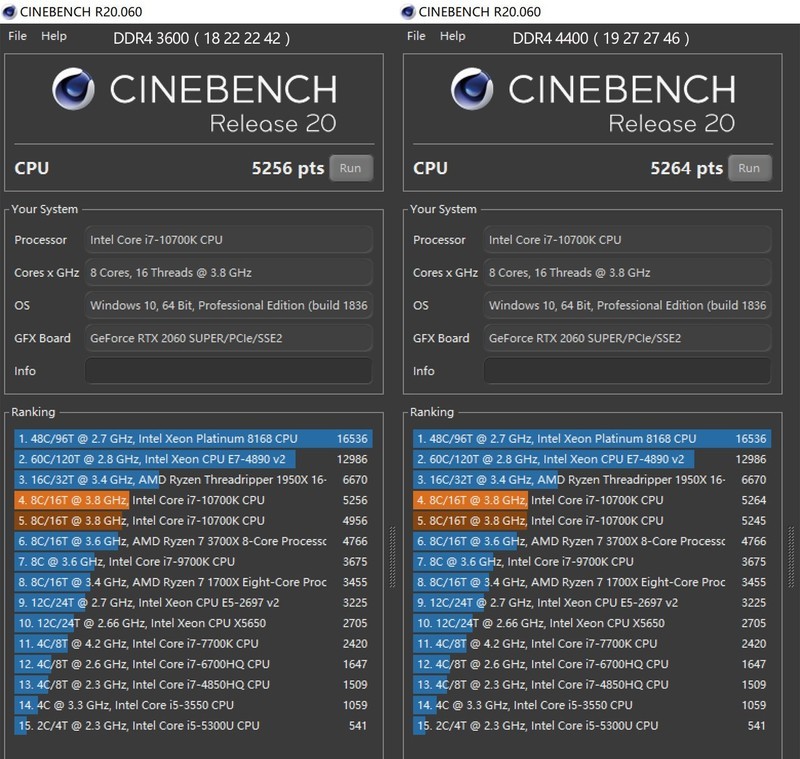Click the Cinebench sphere logo in right window

point(473,90)
